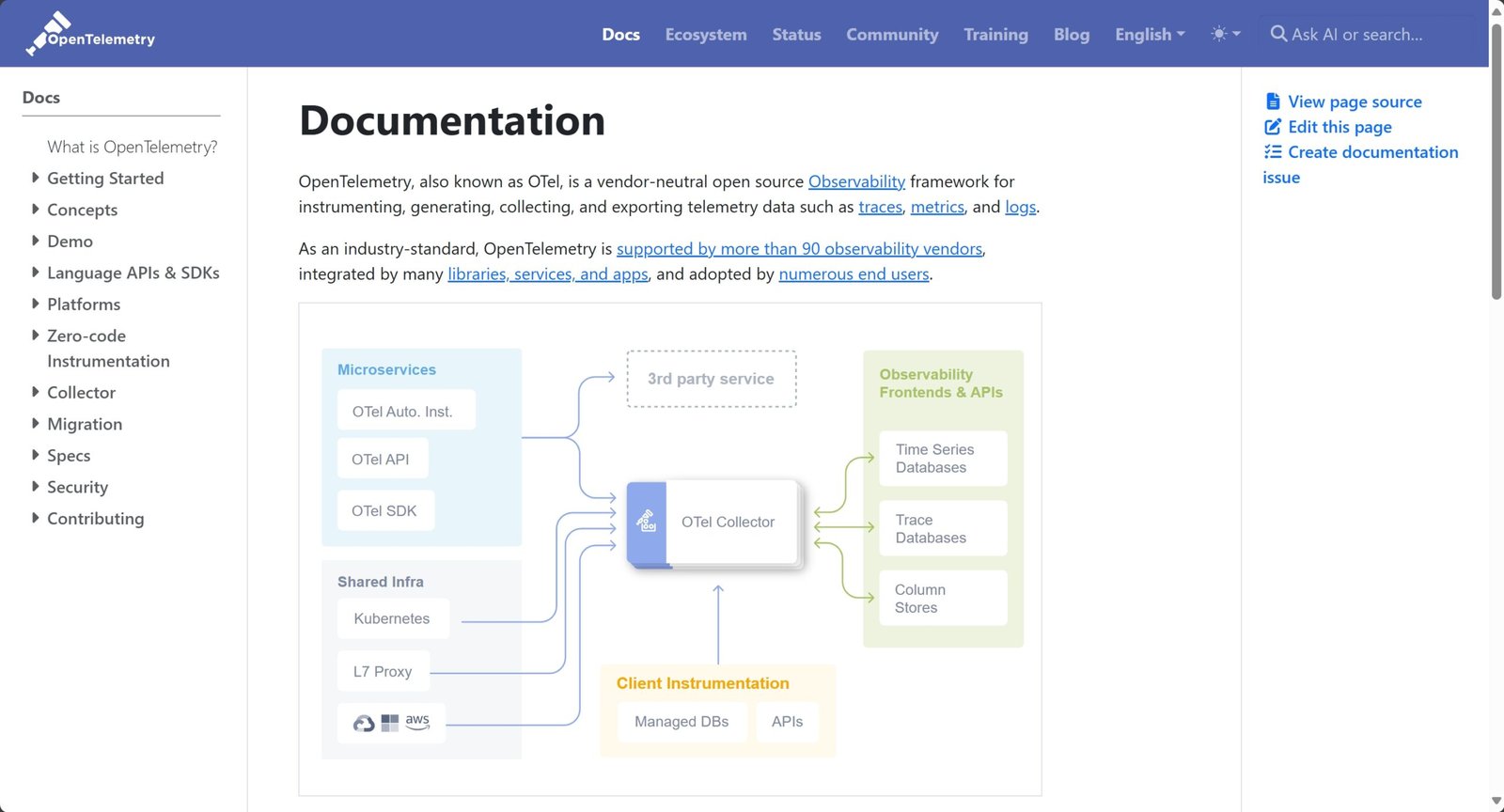Expand the Collector section arrow
The width and height of the screenshot is (1504, 812).
(x=36, y=392)
